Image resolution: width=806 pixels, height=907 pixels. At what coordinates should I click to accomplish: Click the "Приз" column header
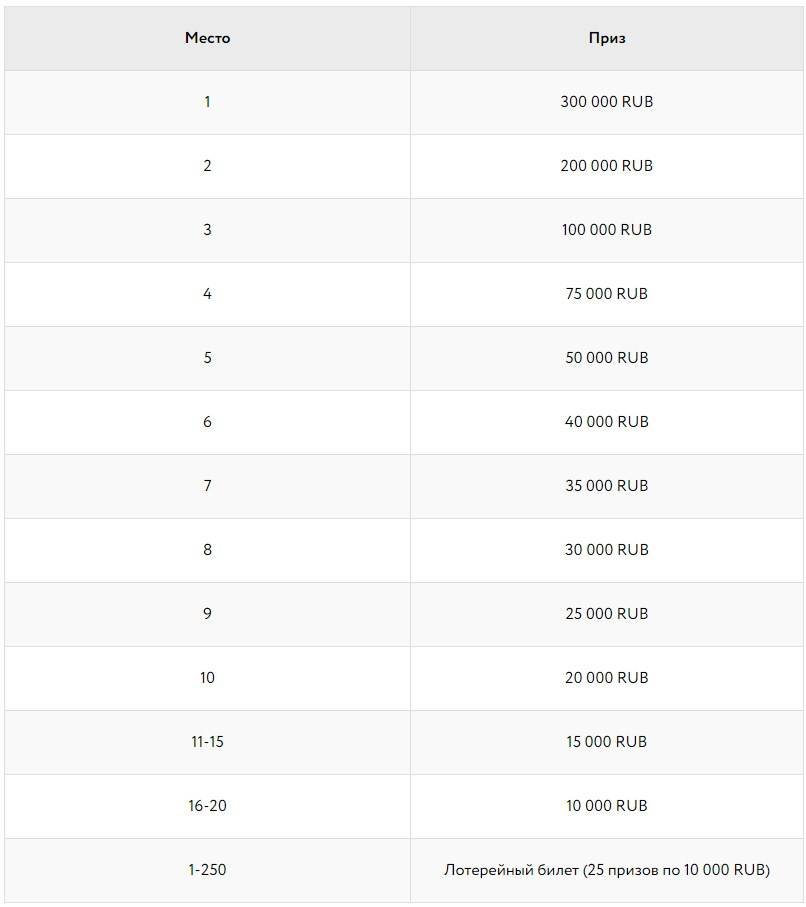607,38
